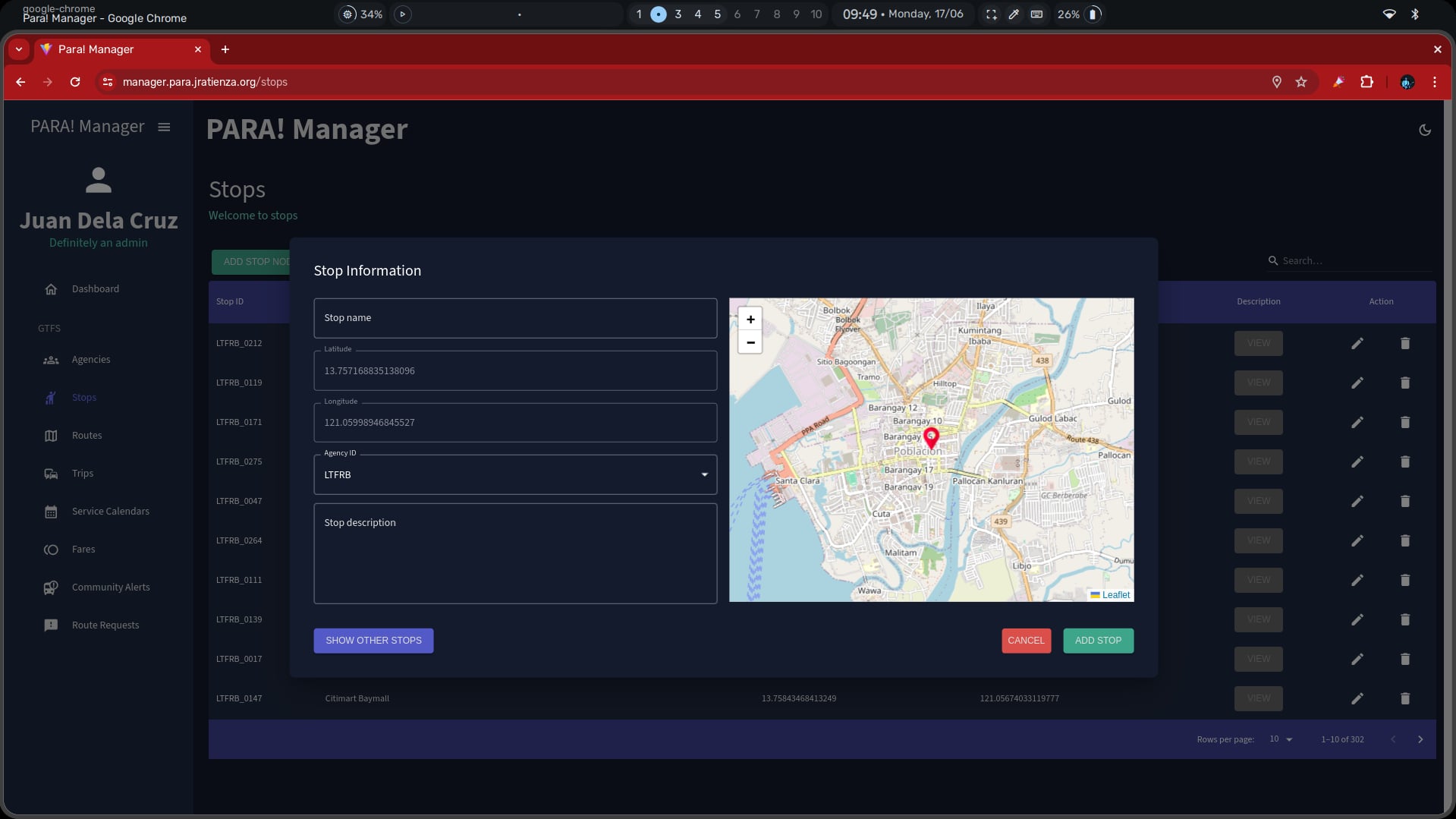Delete stop LTFRB_0017 with trash icon
This screenshot has height=819, width=1456.
(x=1404, y=660)
